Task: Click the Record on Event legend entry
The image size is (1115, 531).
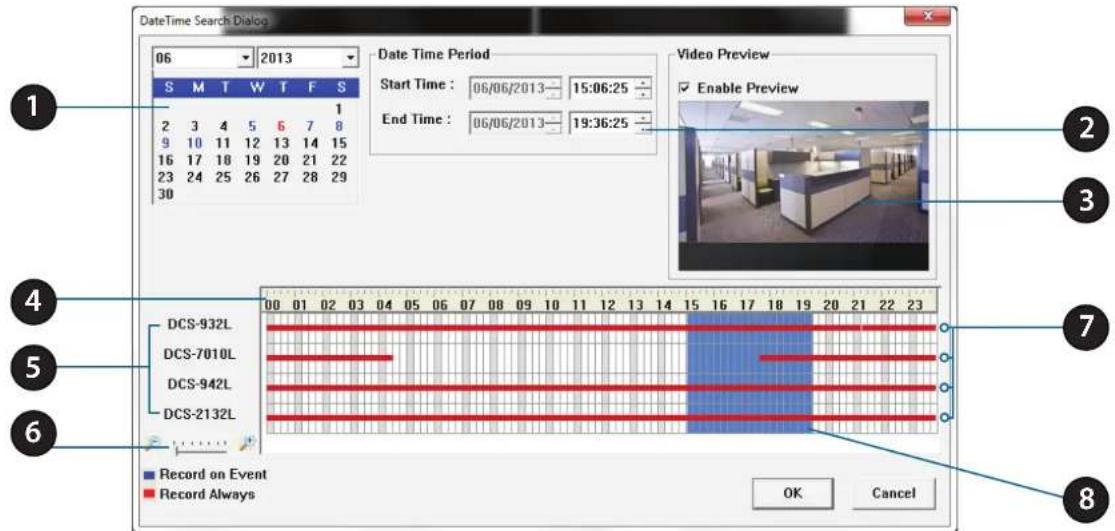Action: point(206,474)
